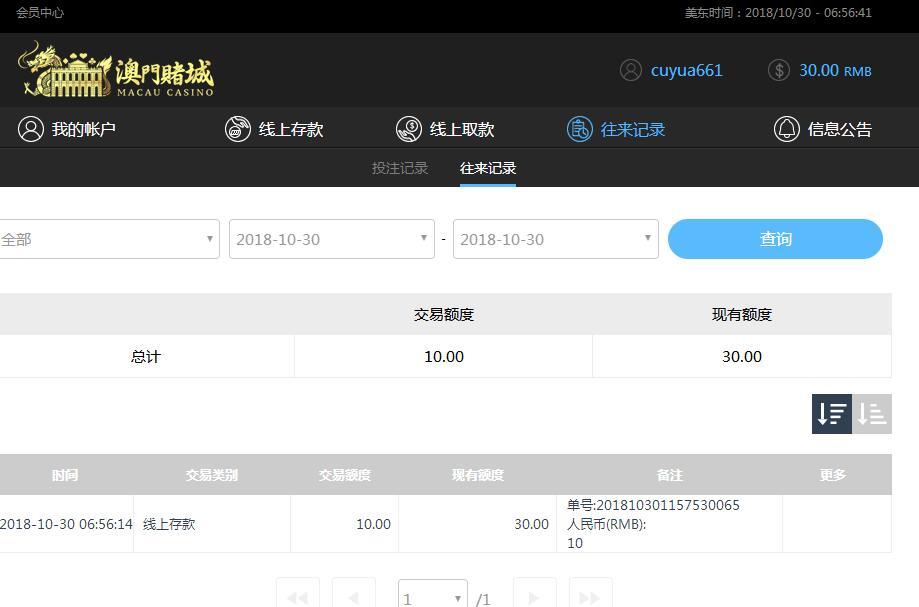Expand the 全部 transaction type dropdown
Screen dimensions: 919x607
108,239
